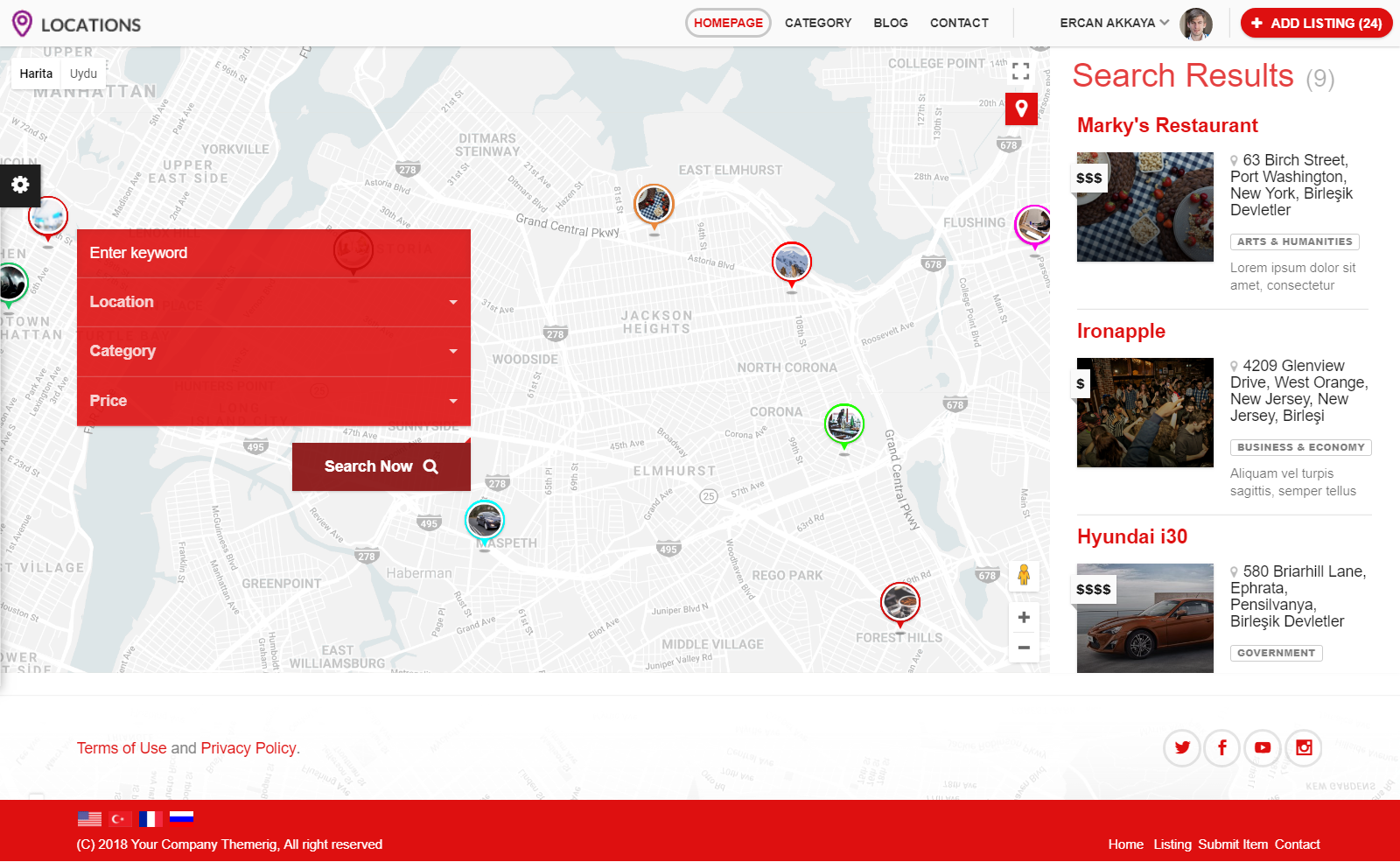
Task: Click the footer Home link
Action: coord(1126,844)
